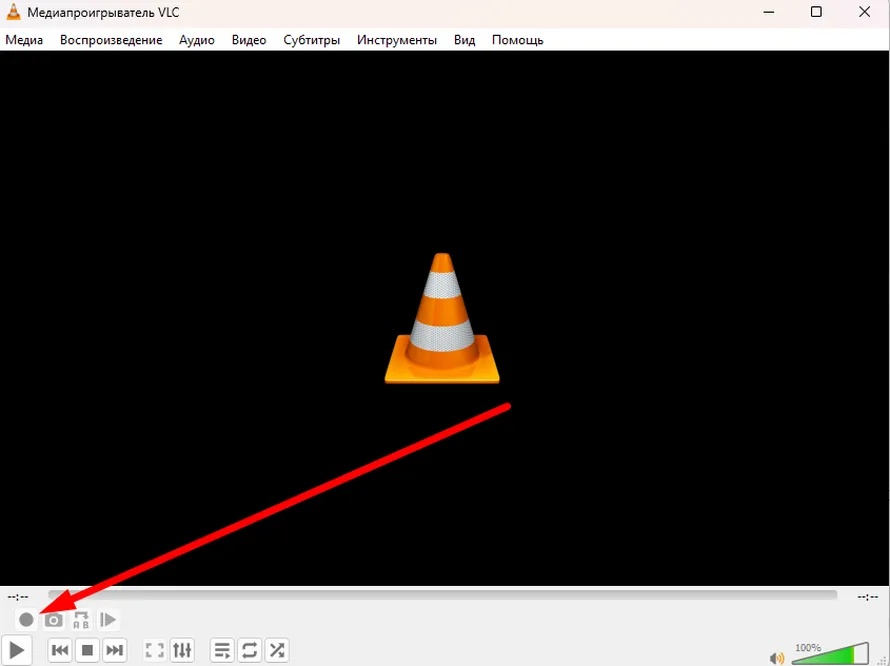Jump to the previous media track
890x666 pixels.
[x=60, y=650]
